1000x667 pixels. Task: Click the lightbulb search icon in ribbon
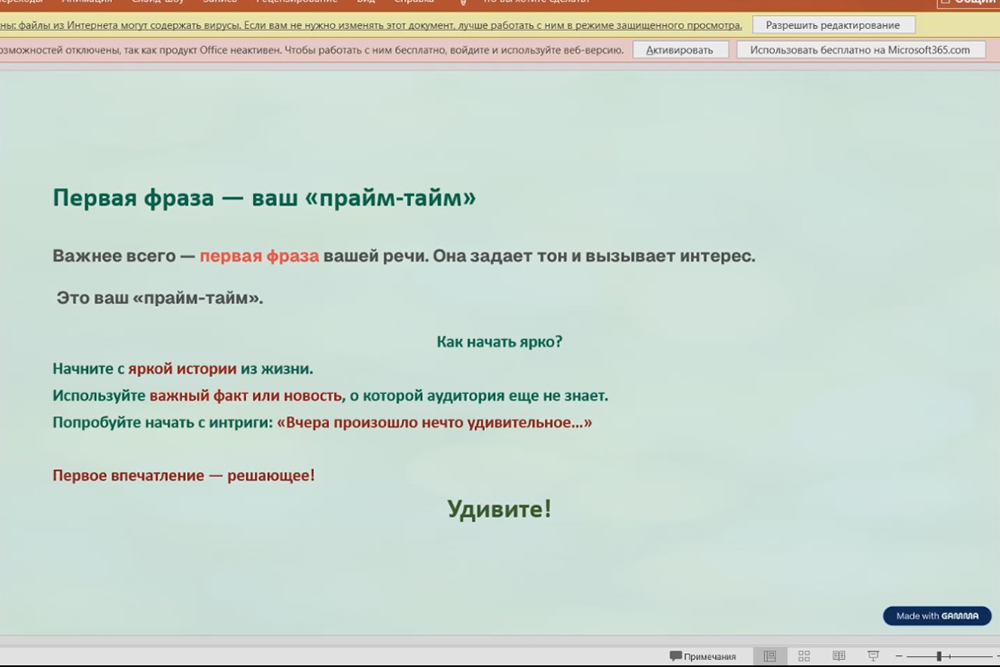click(462, 2)
